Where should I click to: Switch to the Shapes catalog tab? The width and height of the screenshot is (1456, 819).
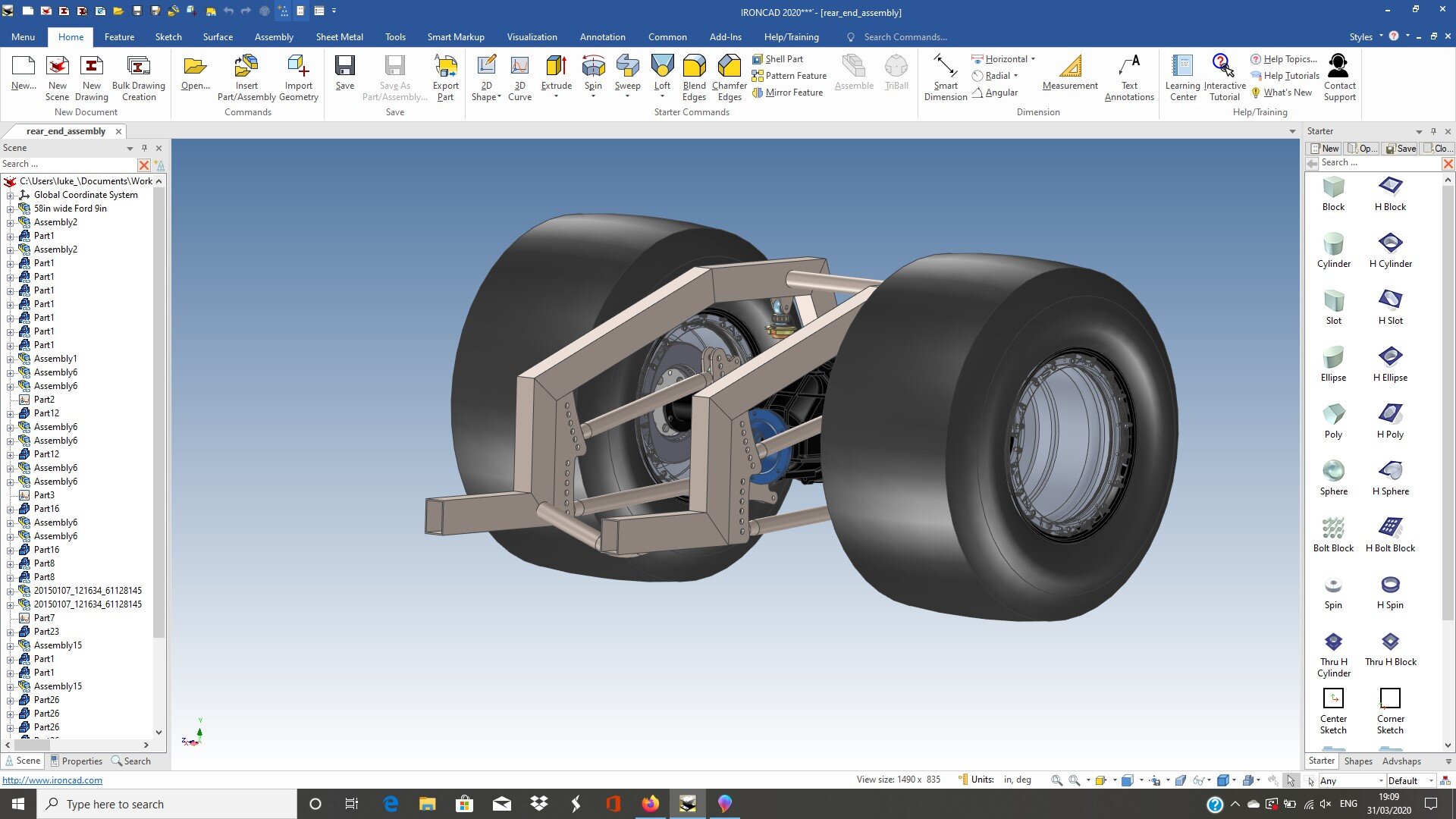coord(1357,761)
